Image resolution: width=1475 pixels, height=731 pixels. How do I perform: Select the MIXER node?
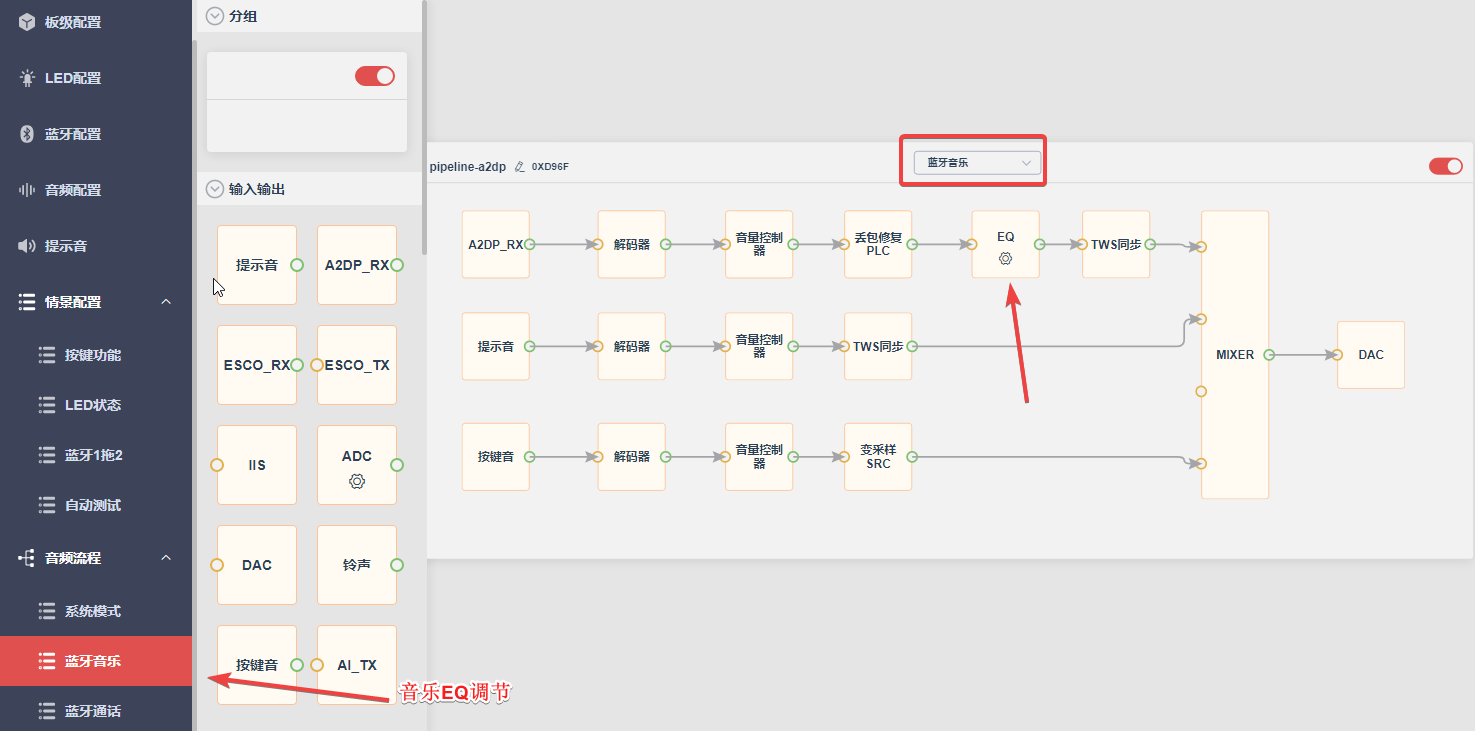(1235, 355)
